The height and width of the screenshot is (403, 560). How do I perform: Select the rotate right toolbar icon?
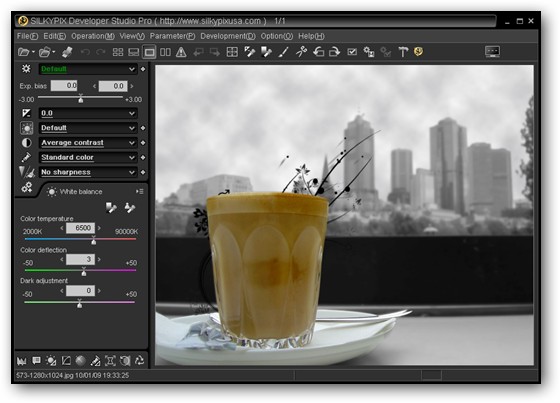(335, 52)
